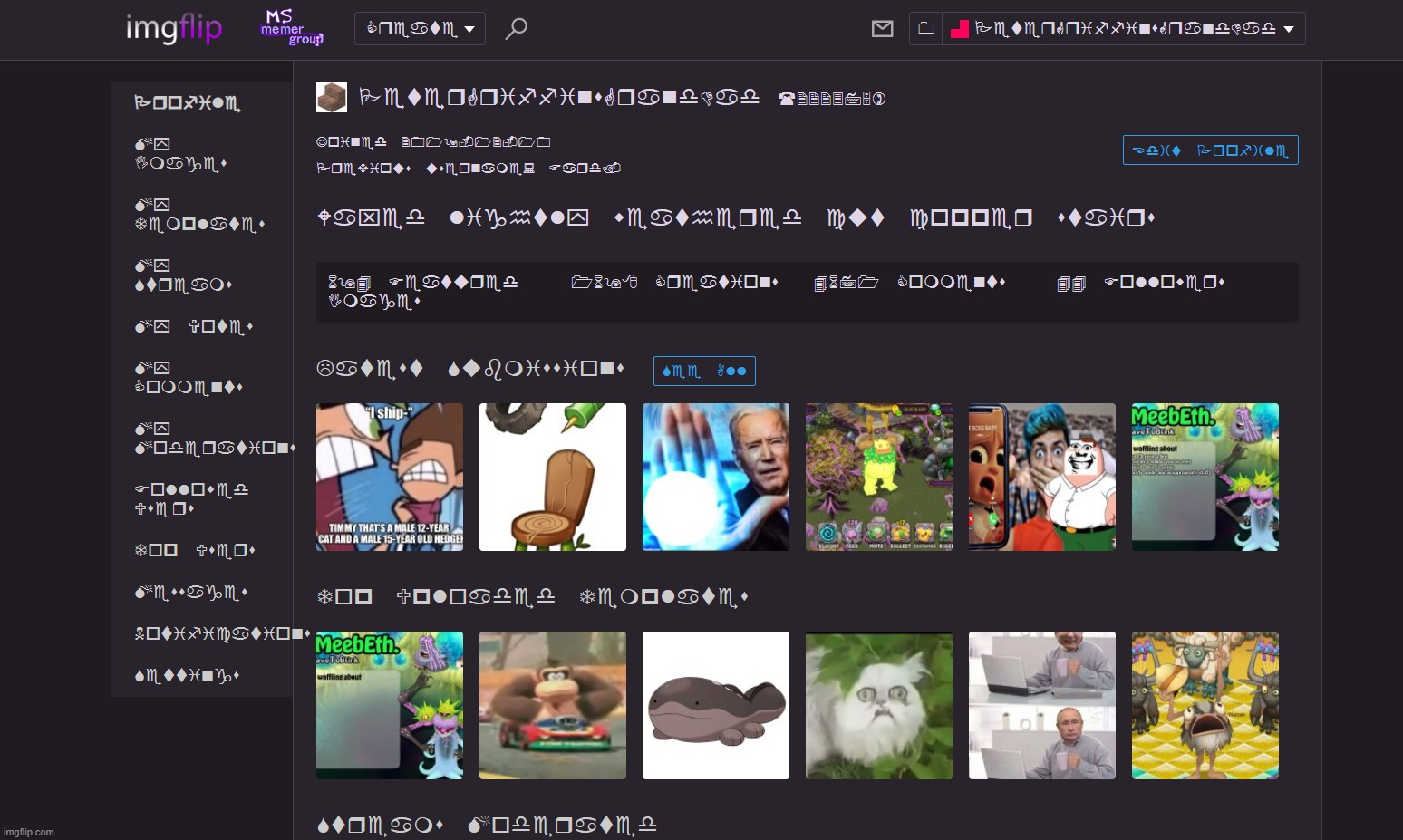Open the Followers stat link
Viewport: 1403px width, 840px height.
(1141, 283)
